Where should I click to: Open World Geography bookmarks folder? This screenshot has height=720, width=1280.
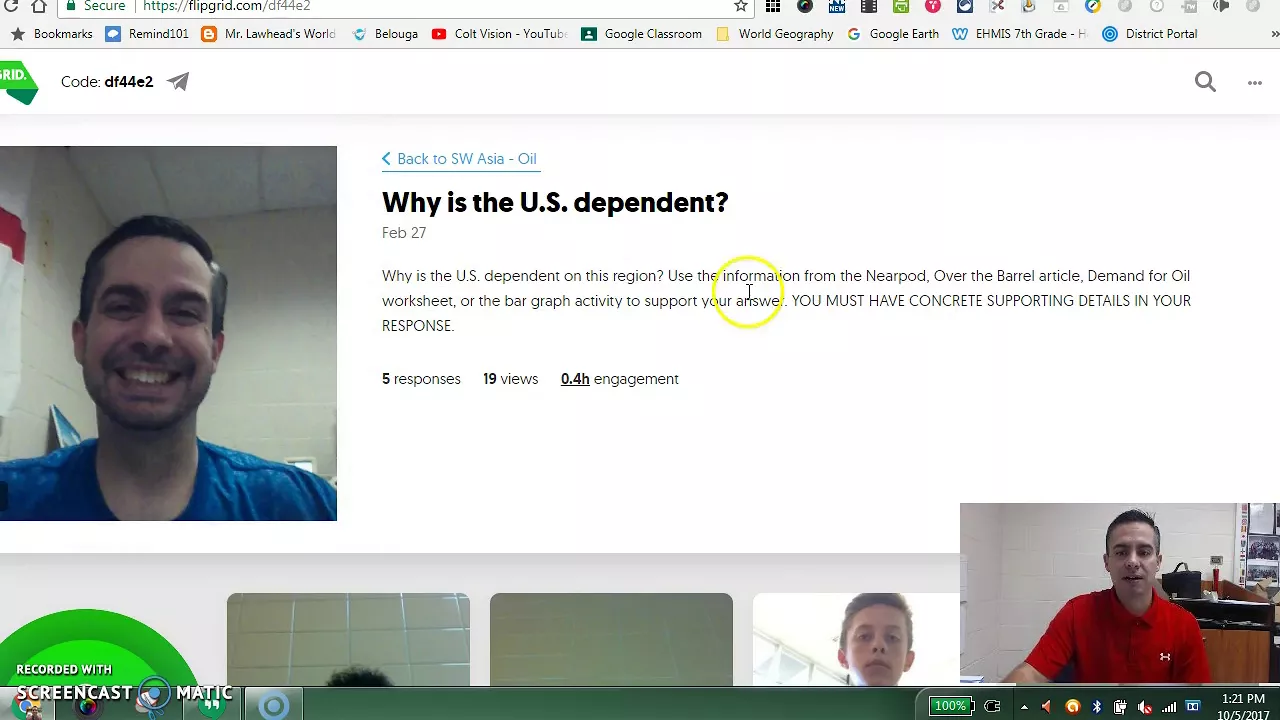coord(775,34)
